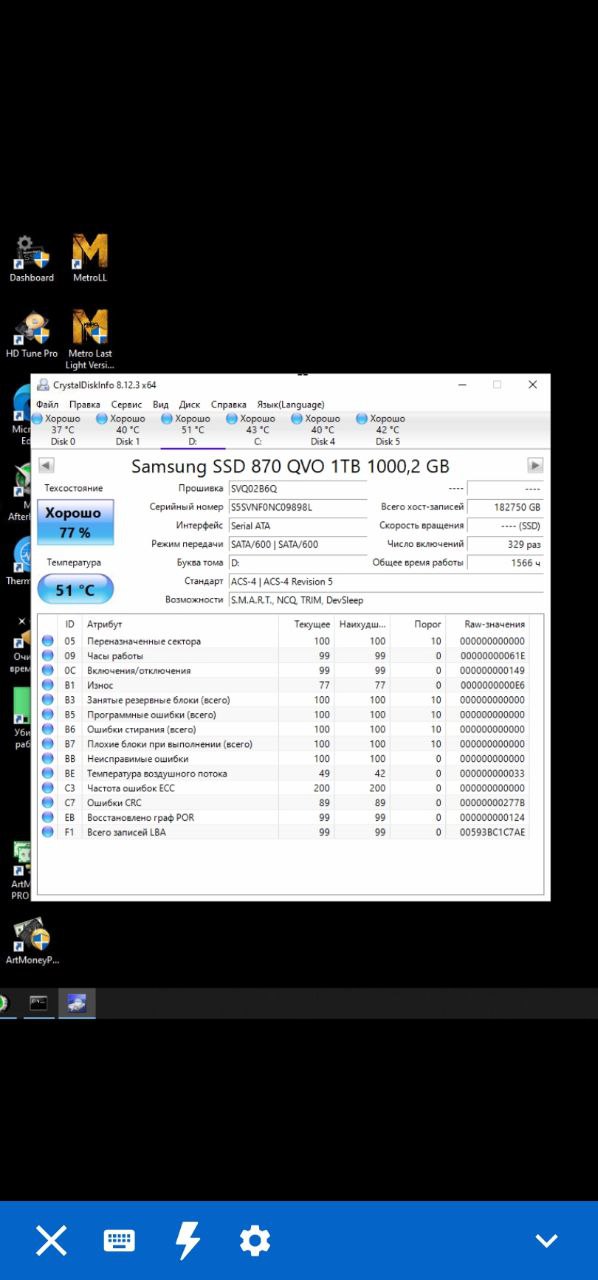
Task: Click the Число включений 329 раз field
Action: tap(505, 544)
